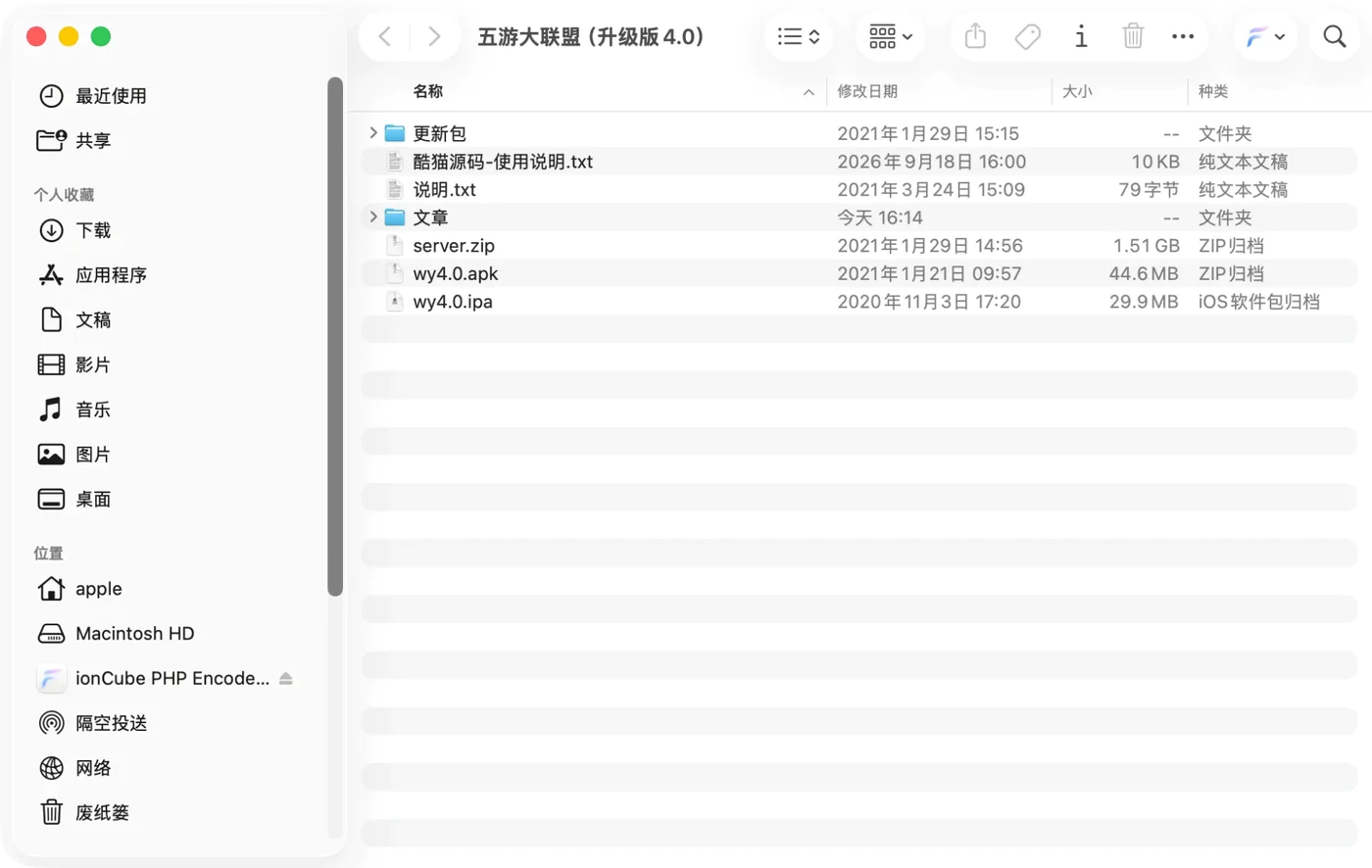This screenshot has width=1372, height=868.
Task: Click the 1.51 GB size cell
Action: click(x=1146, y=246)
